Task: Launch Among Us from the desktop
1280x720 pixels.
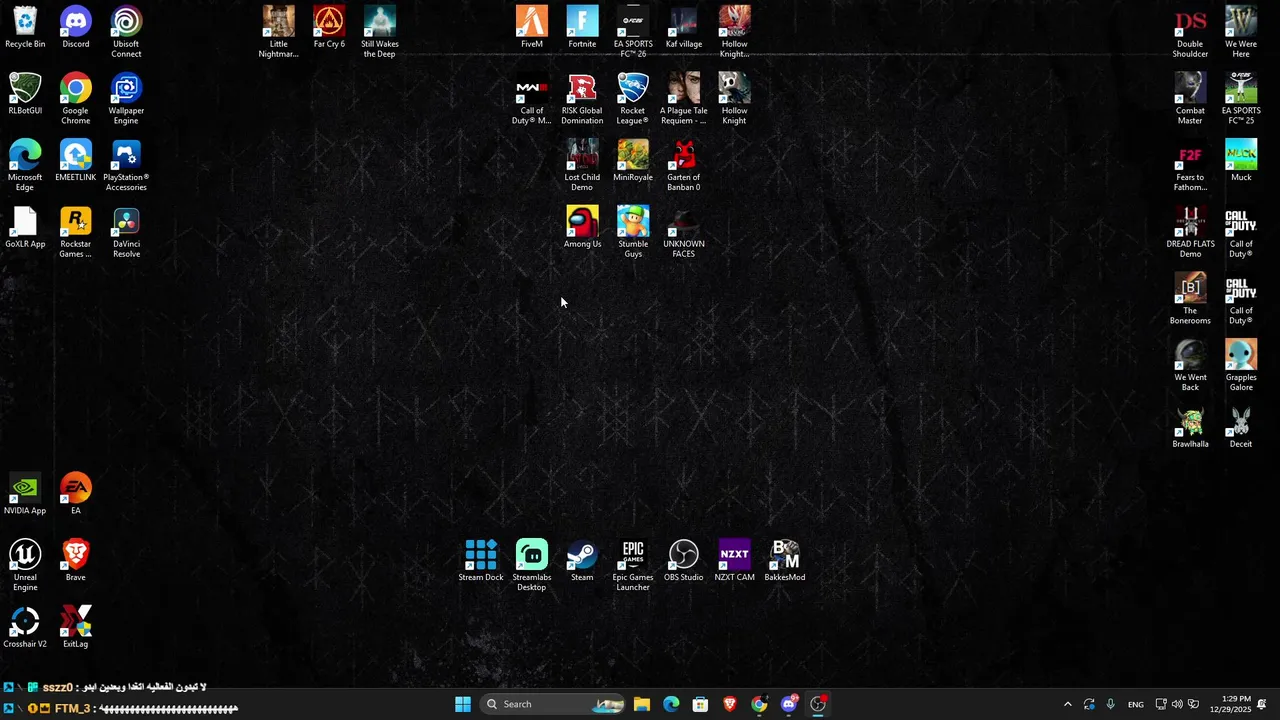Action: tap(582, 228)
